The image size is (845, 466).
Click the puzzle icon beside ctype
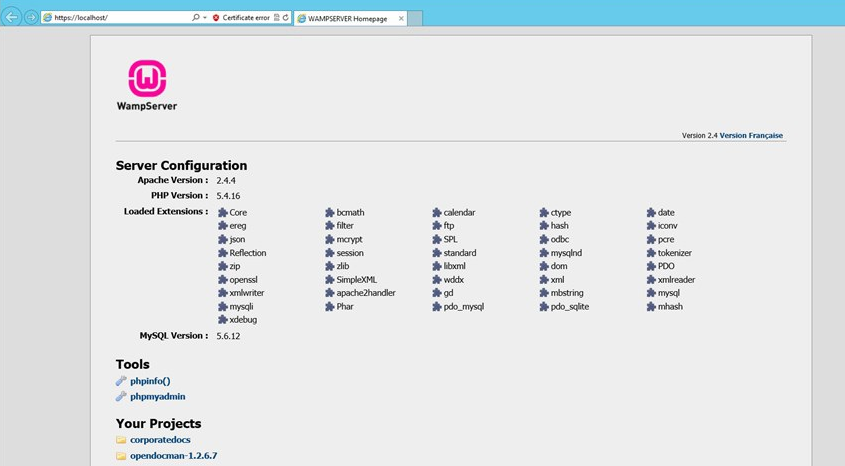544,212
